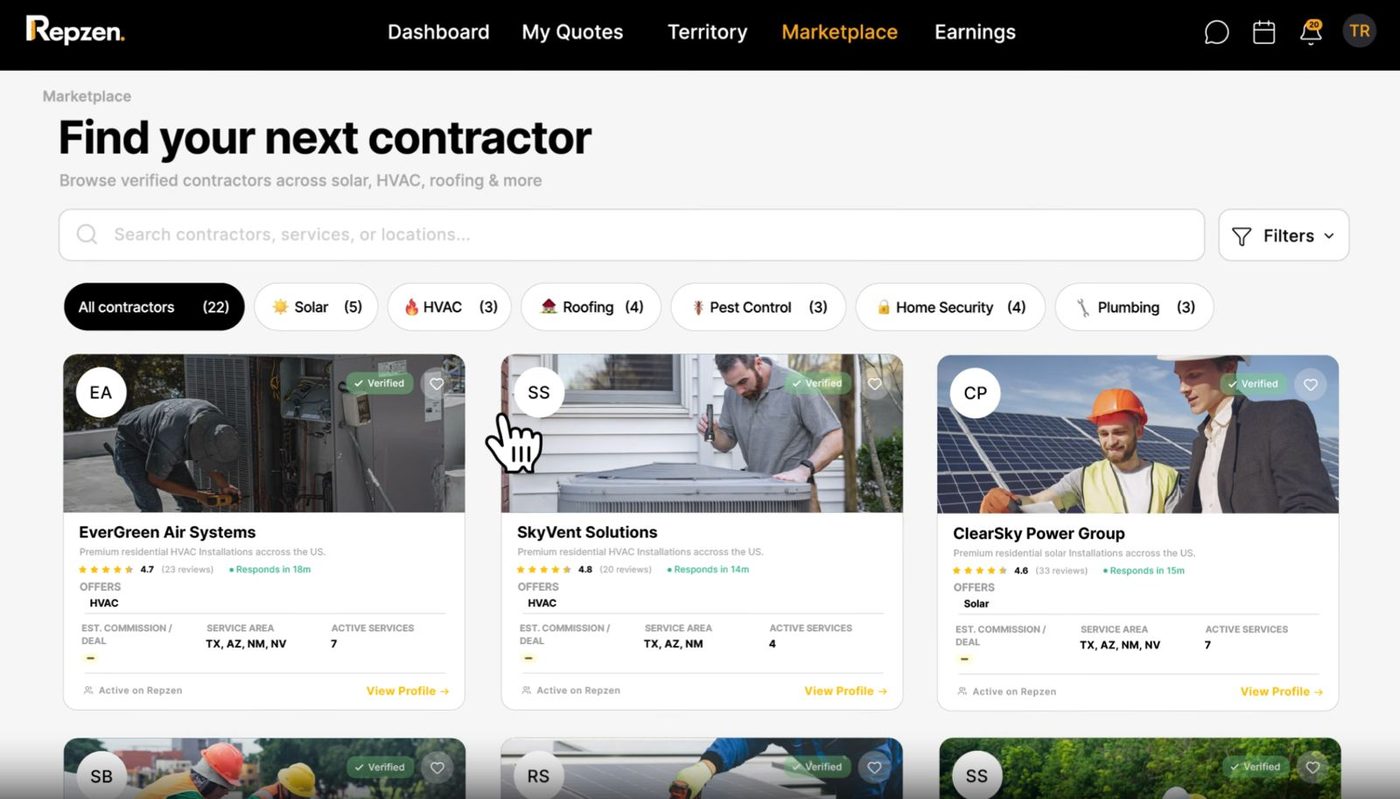1400x799 pixels.
Task: Click star rating on SkyVent Solutions
Action: [x=545, y=570]
